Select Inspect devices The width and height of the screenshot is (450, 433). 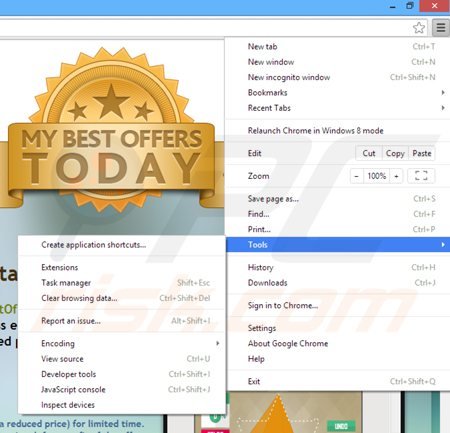coord(122,405)
